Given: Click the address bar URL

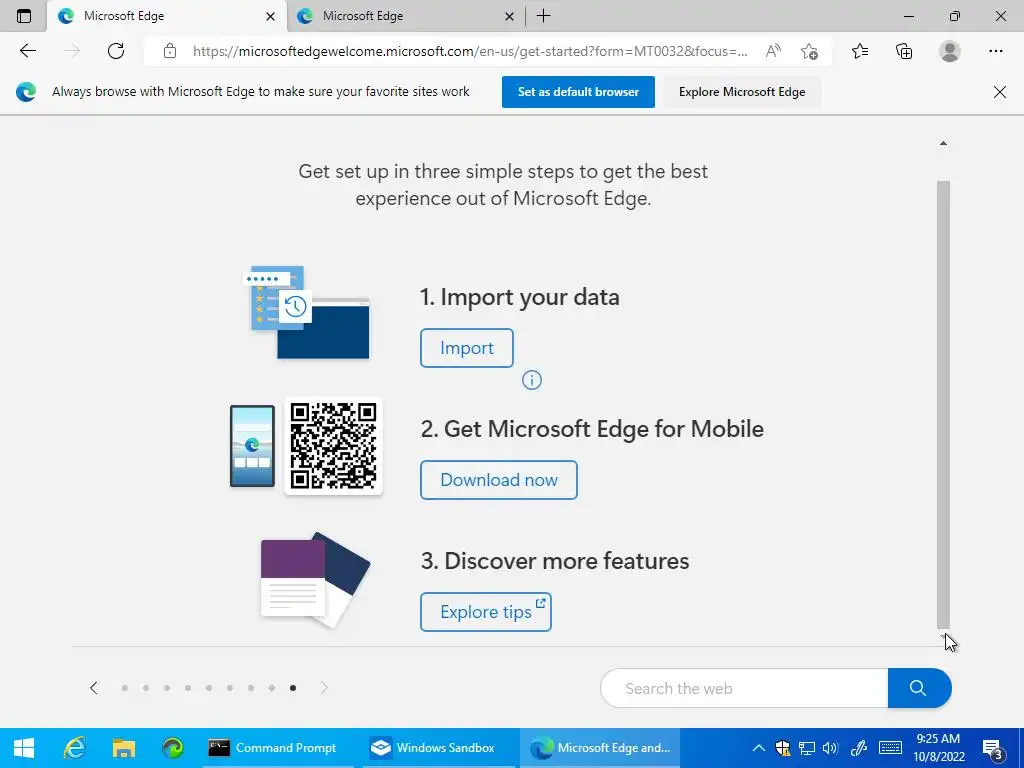Looking at the screenshot, I should 470,51.
